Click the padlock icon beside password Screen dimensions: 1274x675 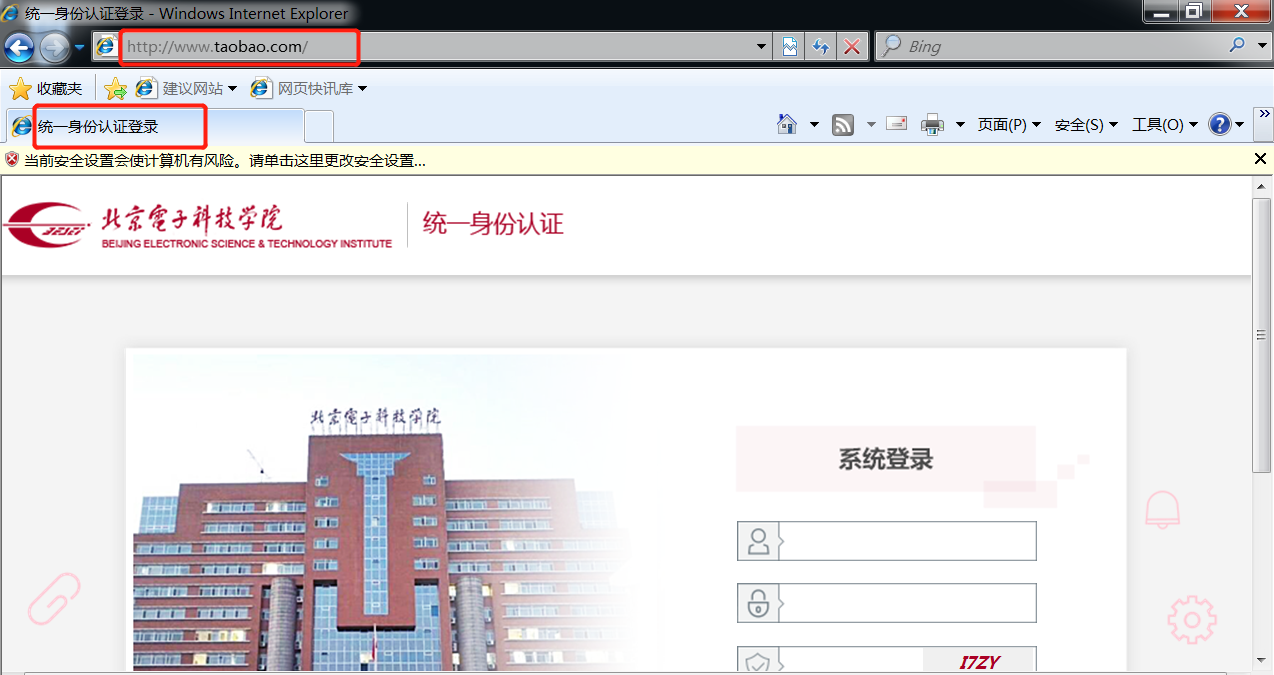point(758,603)
